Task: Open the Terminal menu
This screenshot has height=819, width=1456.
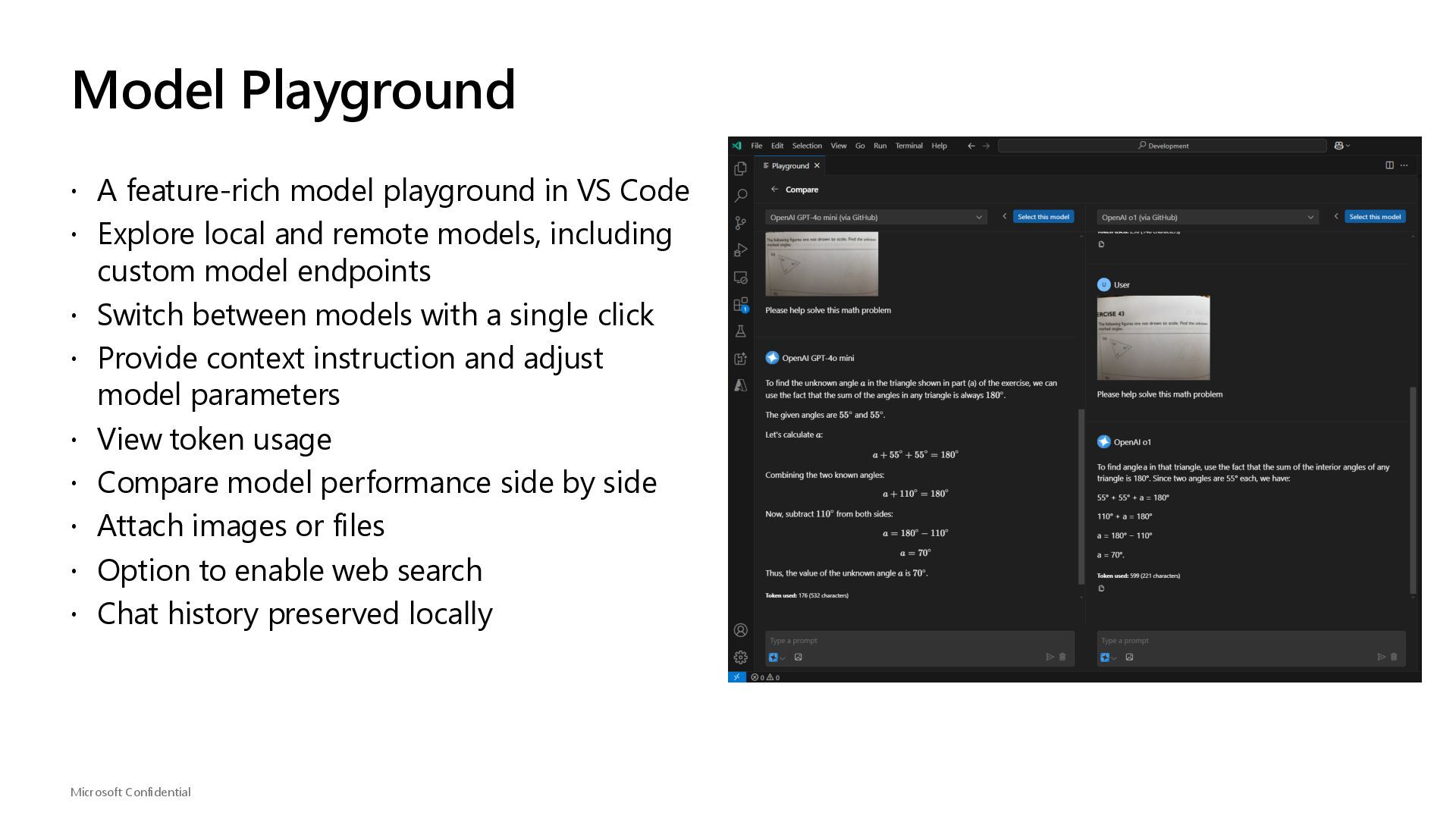Action: [x=908, y=146]
